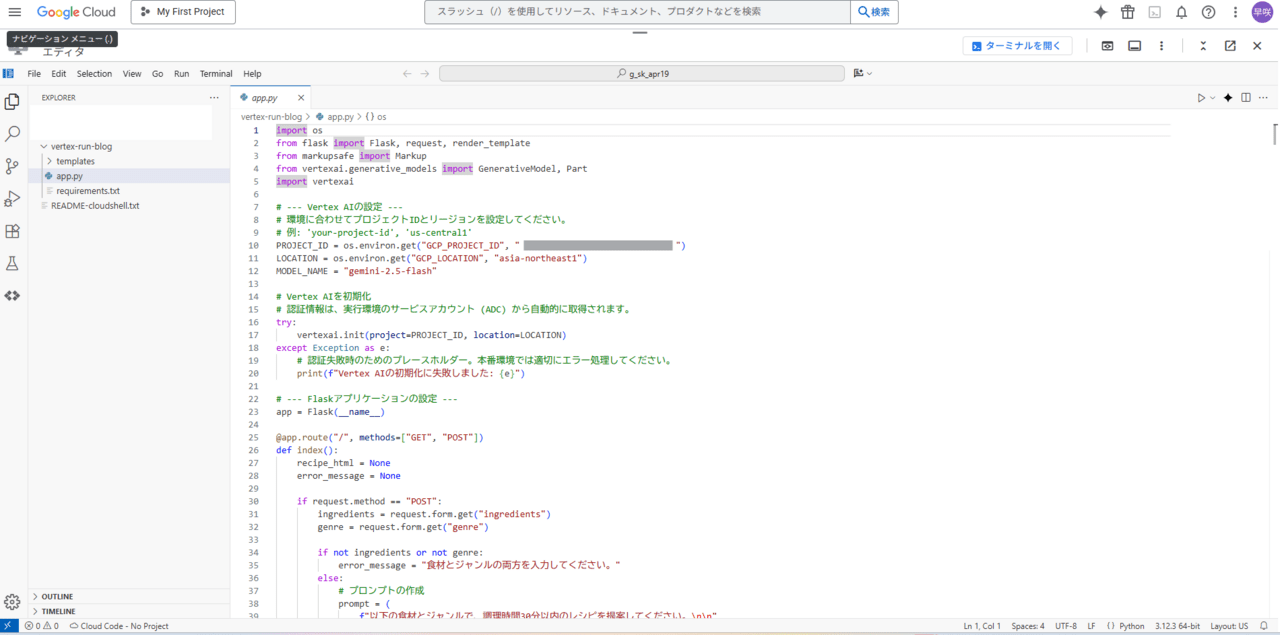Expand the templates folder
Screen dimensions: 1280x635
(75, 161)
